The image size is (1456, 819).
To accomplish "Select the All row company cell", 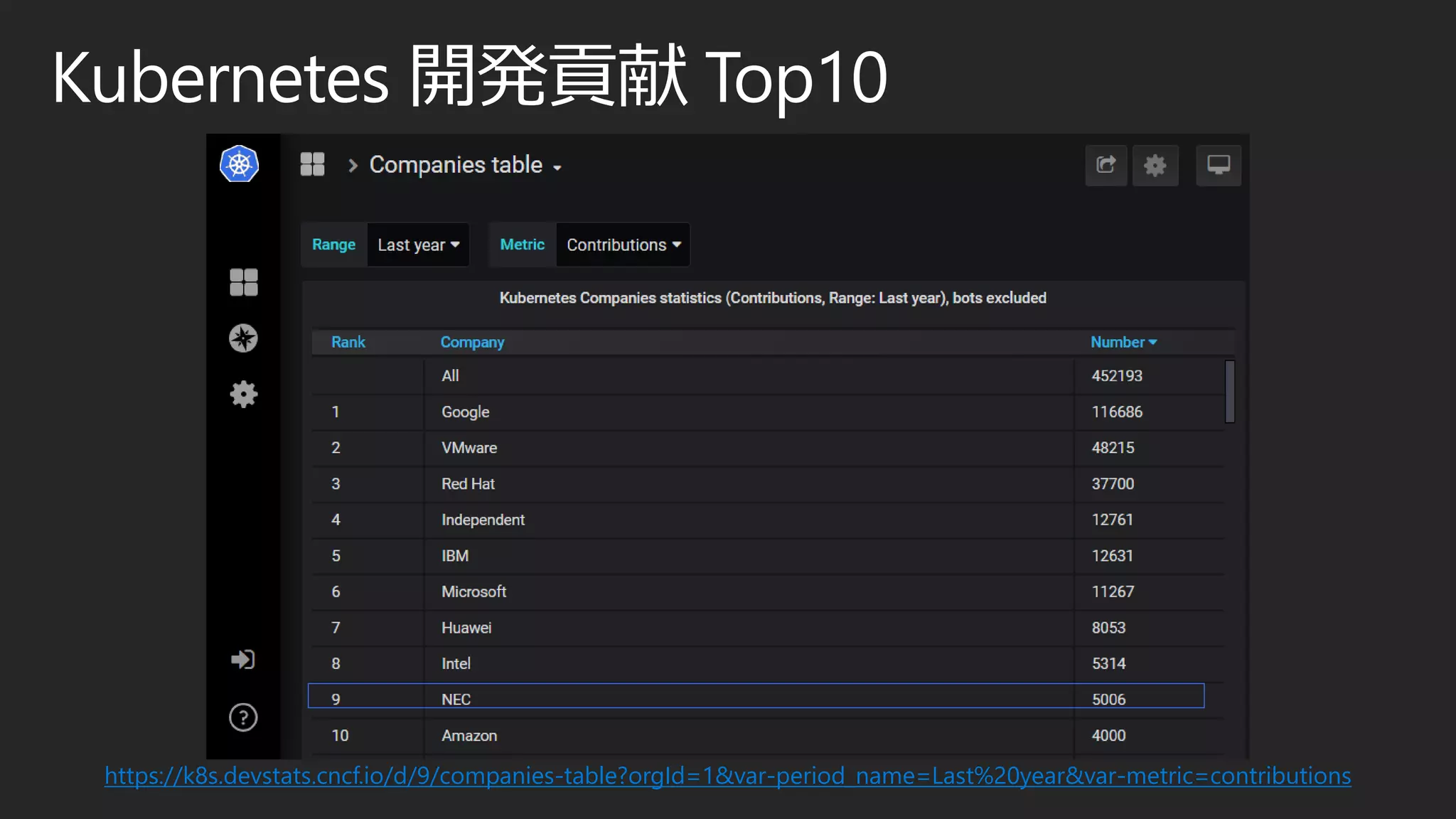I will click(749, 376).
